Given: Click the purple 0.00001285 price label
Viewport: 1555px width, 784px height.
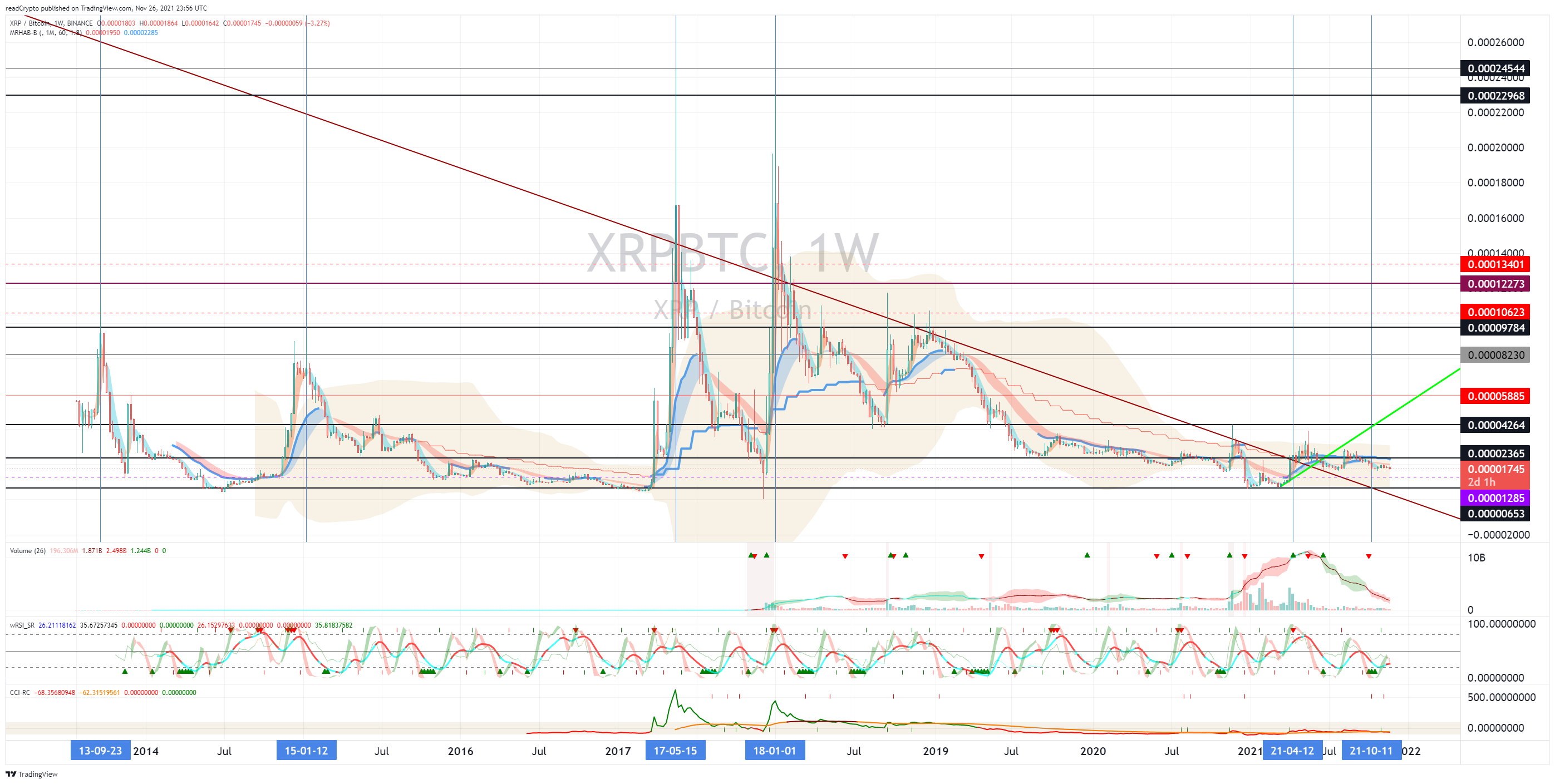Looking at the screenshot, I should 1495,498.
